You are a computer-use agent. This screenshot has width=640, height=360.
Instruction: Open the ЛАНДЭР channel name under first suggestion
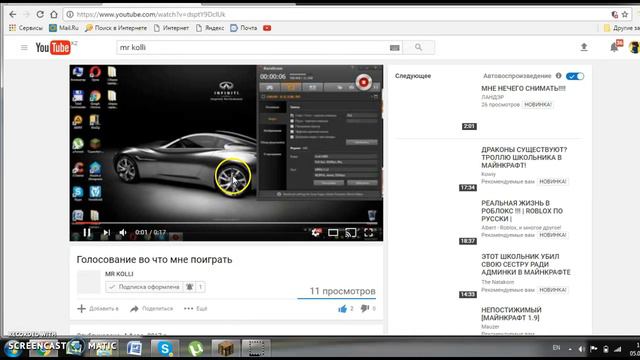click(493, 97)
